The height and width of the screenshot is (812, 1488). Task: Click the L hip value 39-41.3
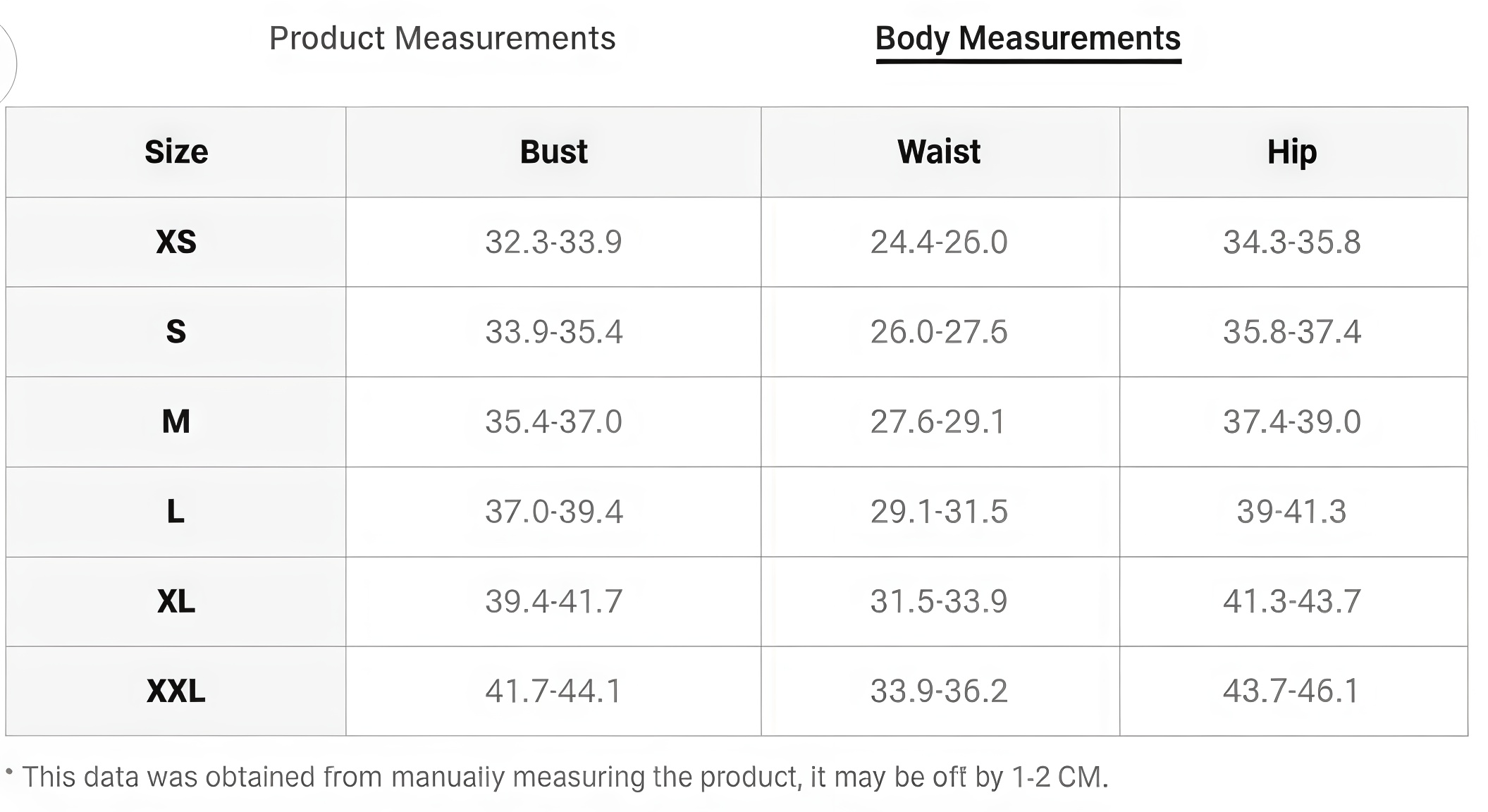pos(1291,511)
